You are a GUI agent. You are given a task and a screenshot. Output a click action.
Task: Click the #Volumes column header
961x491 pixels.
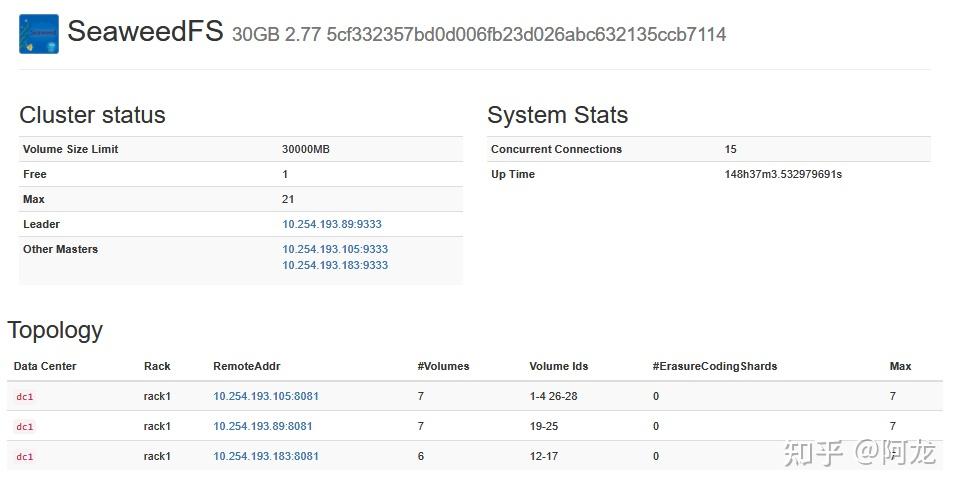443,366
